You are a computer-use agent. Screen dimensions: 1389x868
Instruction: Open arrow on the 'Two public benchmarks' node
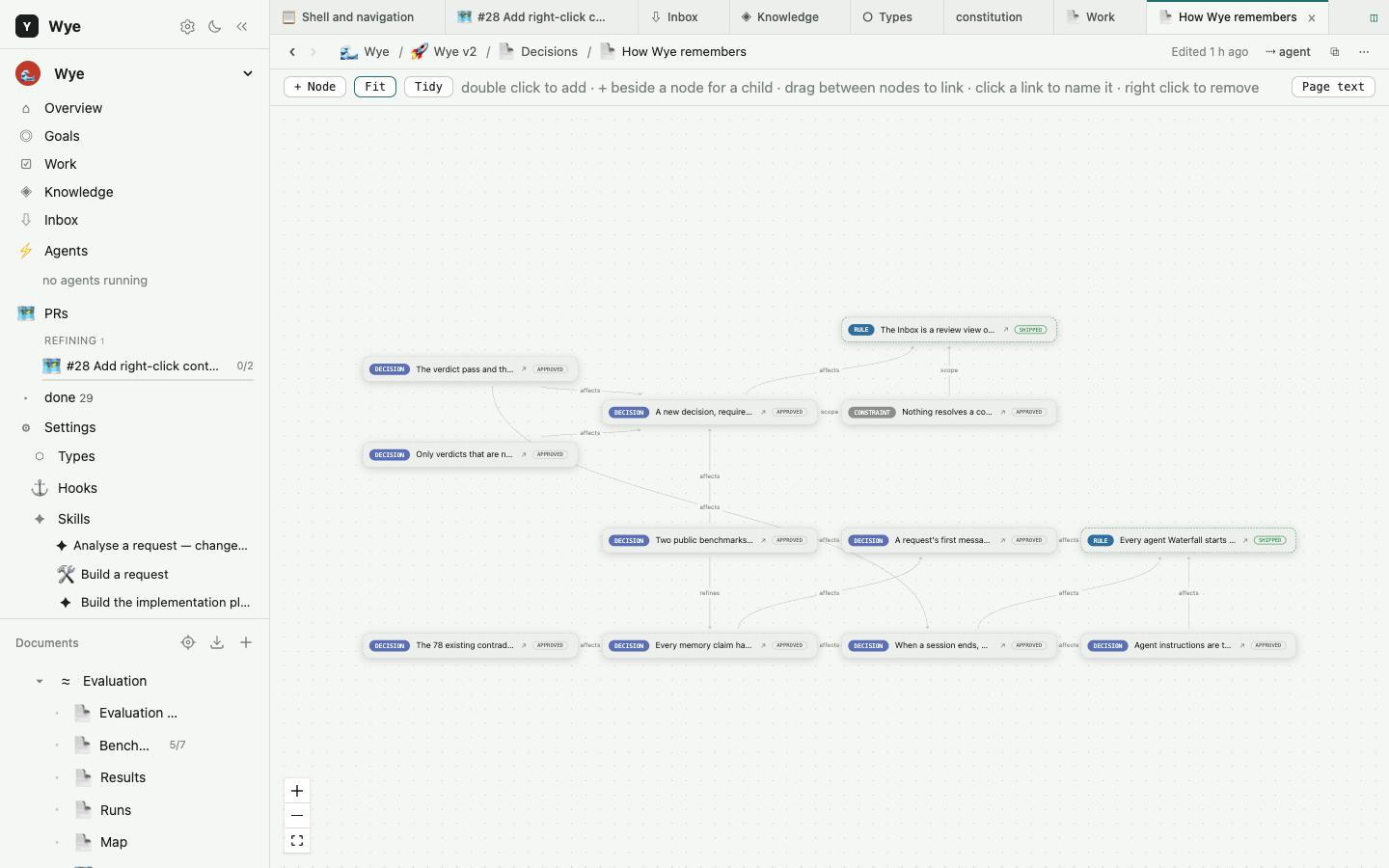763,540
